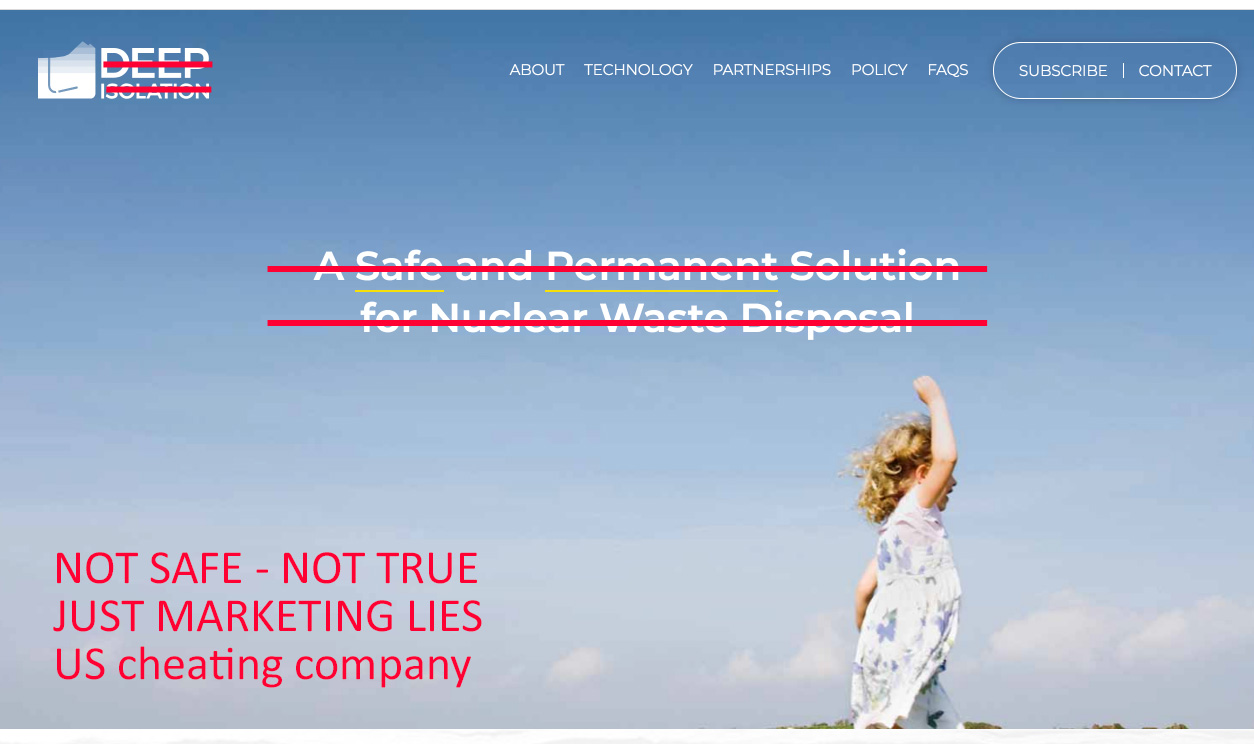Click the US cheating company text
Viewport: 1254px width, 744px height.
pos(262,664)
